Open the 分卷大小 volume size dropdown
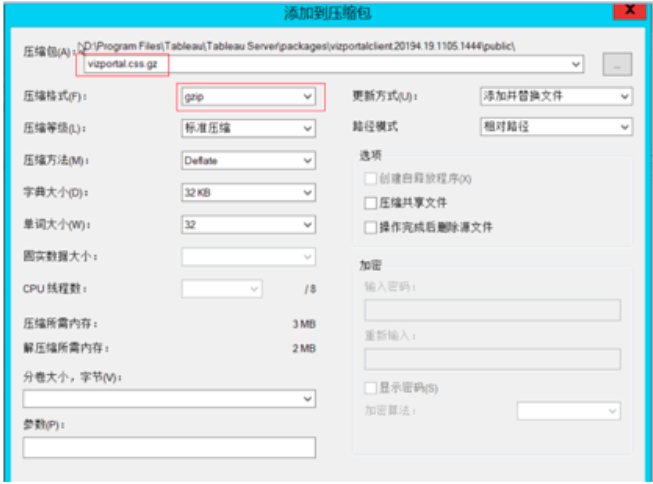The image size is (653, 484). click(169, 398)
